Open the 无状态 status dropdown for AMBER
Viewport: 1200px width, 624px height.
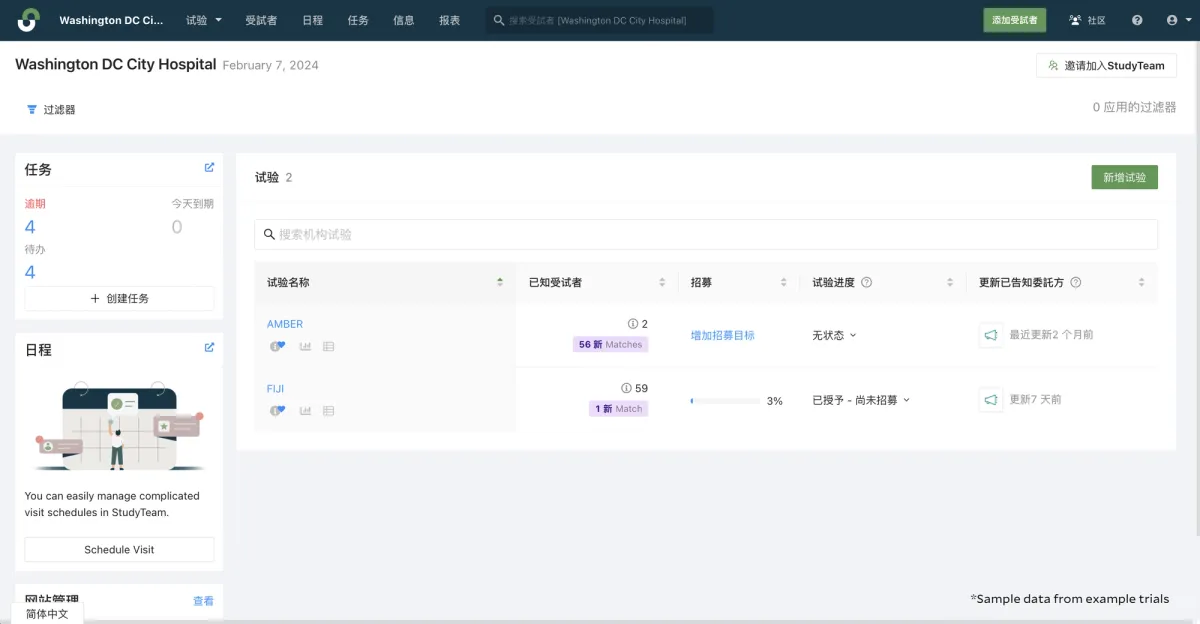pos(834,335)
